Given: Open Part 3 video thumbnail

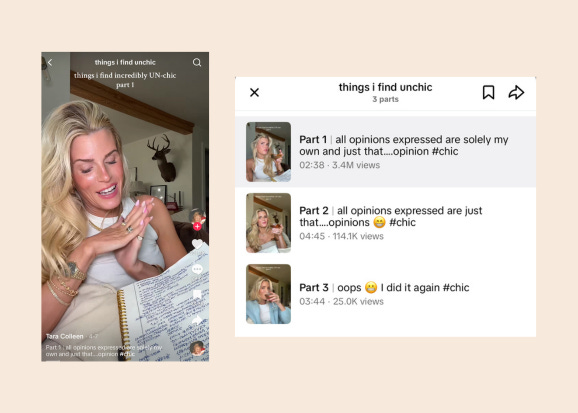Looking at the screenshot, I should click(268, 294).
